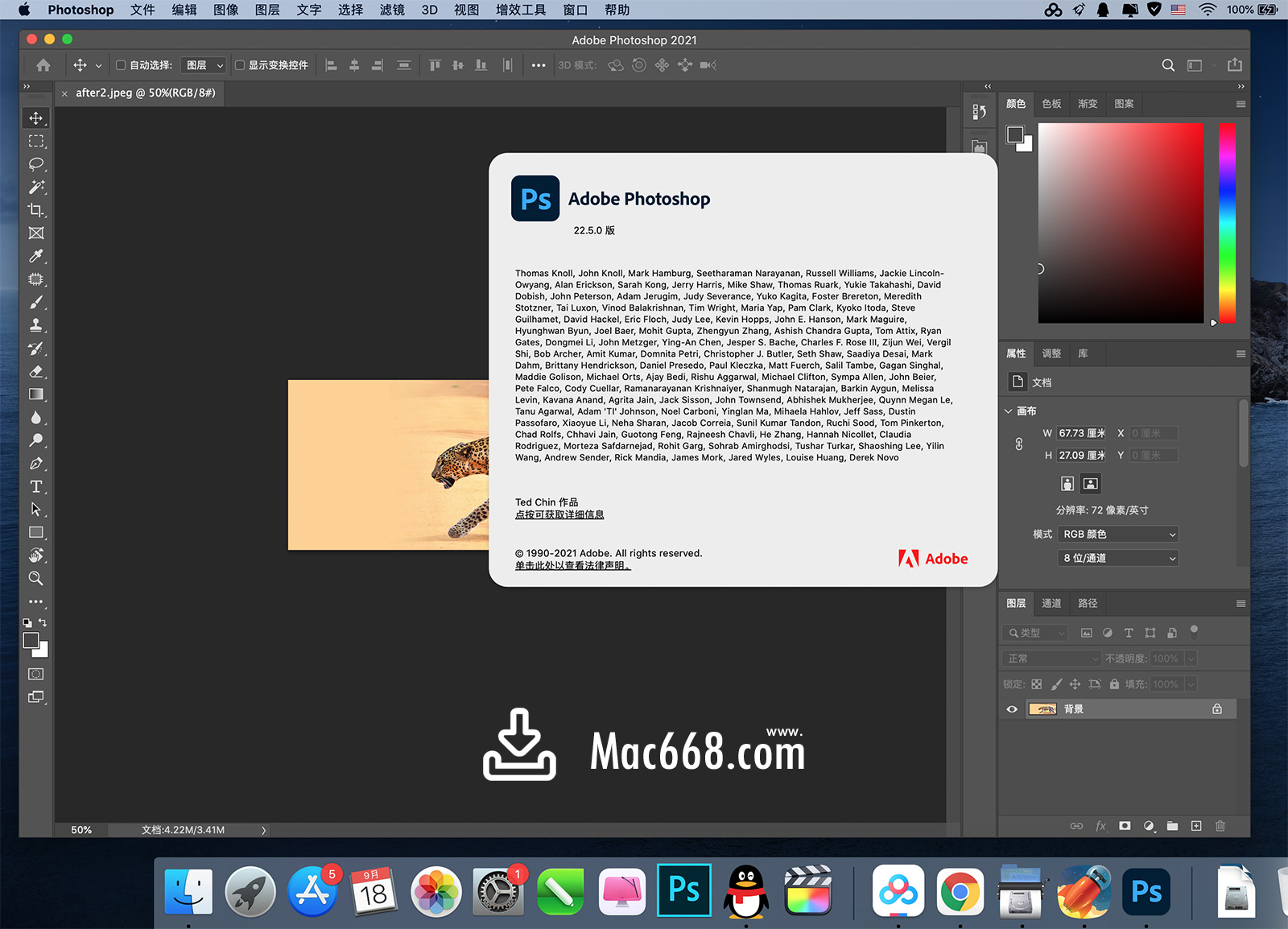1288x929 pixels.
Task: Switch to the 通道 tab
Action: tap(1051, 603)
